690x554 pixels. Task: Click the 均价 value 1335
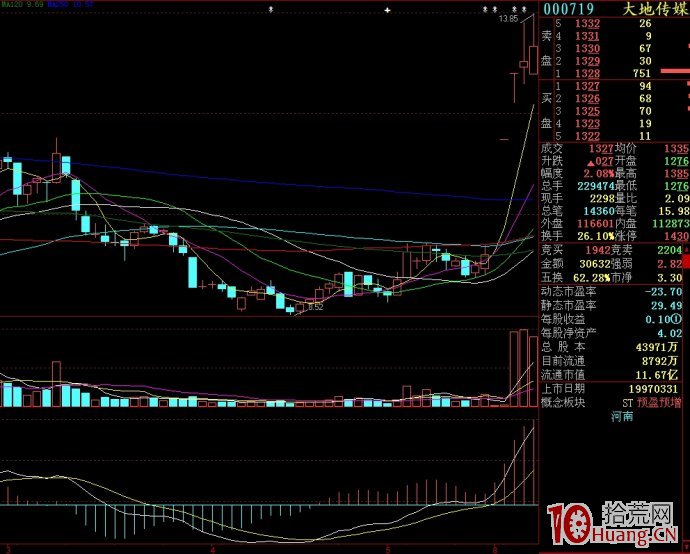[676, 148]
